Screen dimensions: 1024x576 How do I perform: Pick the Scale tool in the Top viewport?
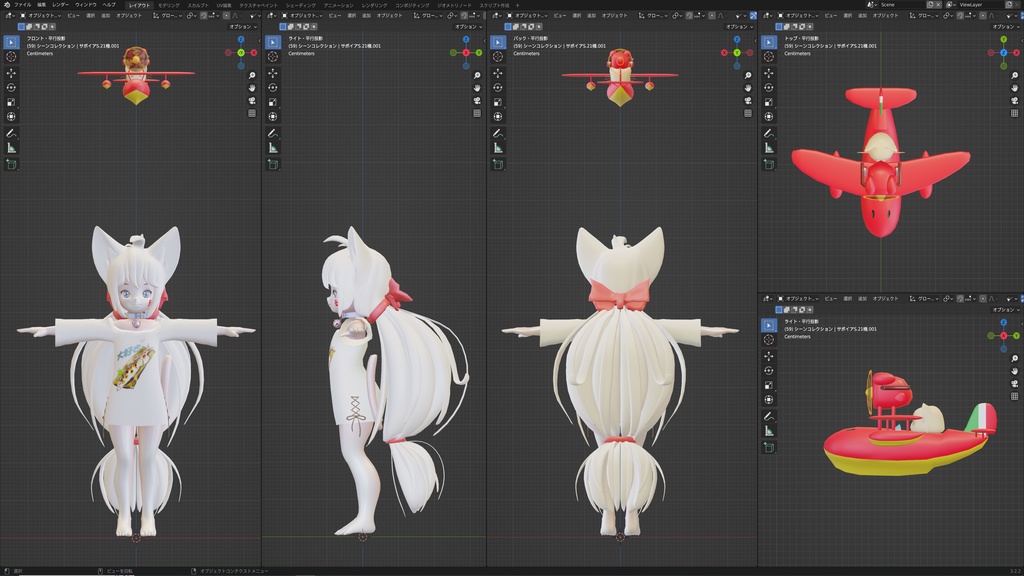(769, 102)
